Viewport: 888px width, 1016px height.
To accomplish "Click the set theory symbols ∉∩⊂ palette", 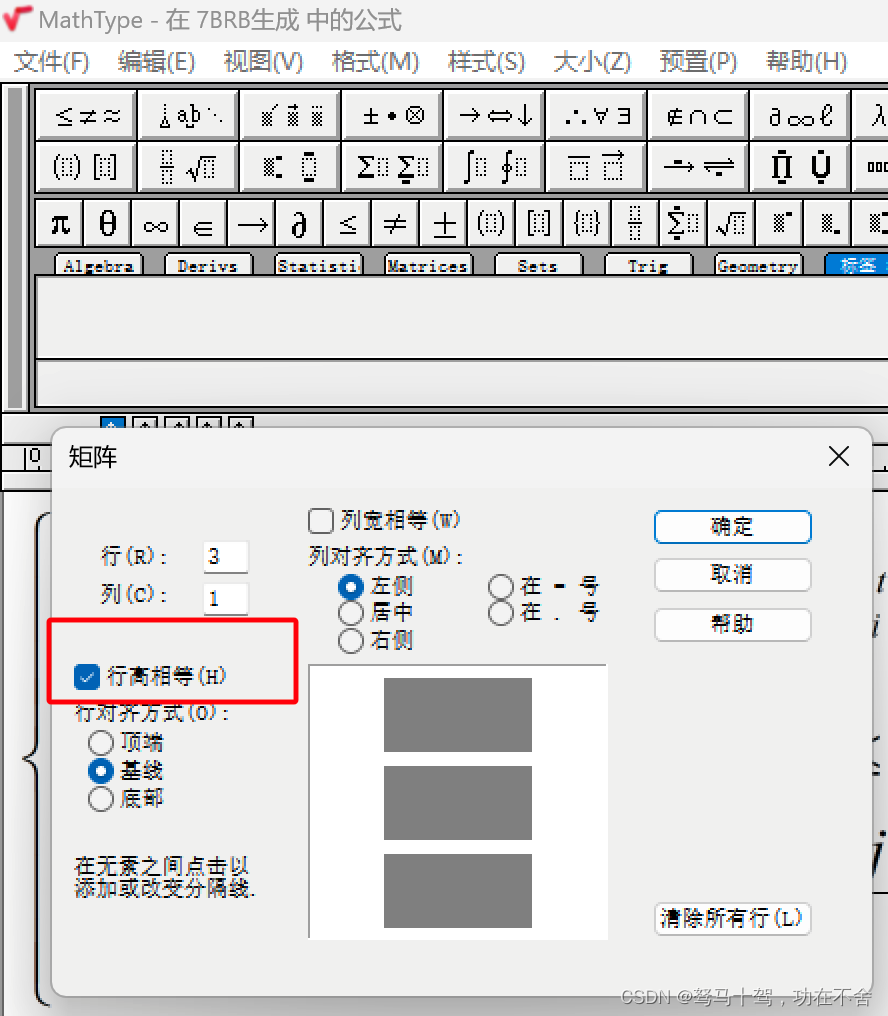I will 698,115.
